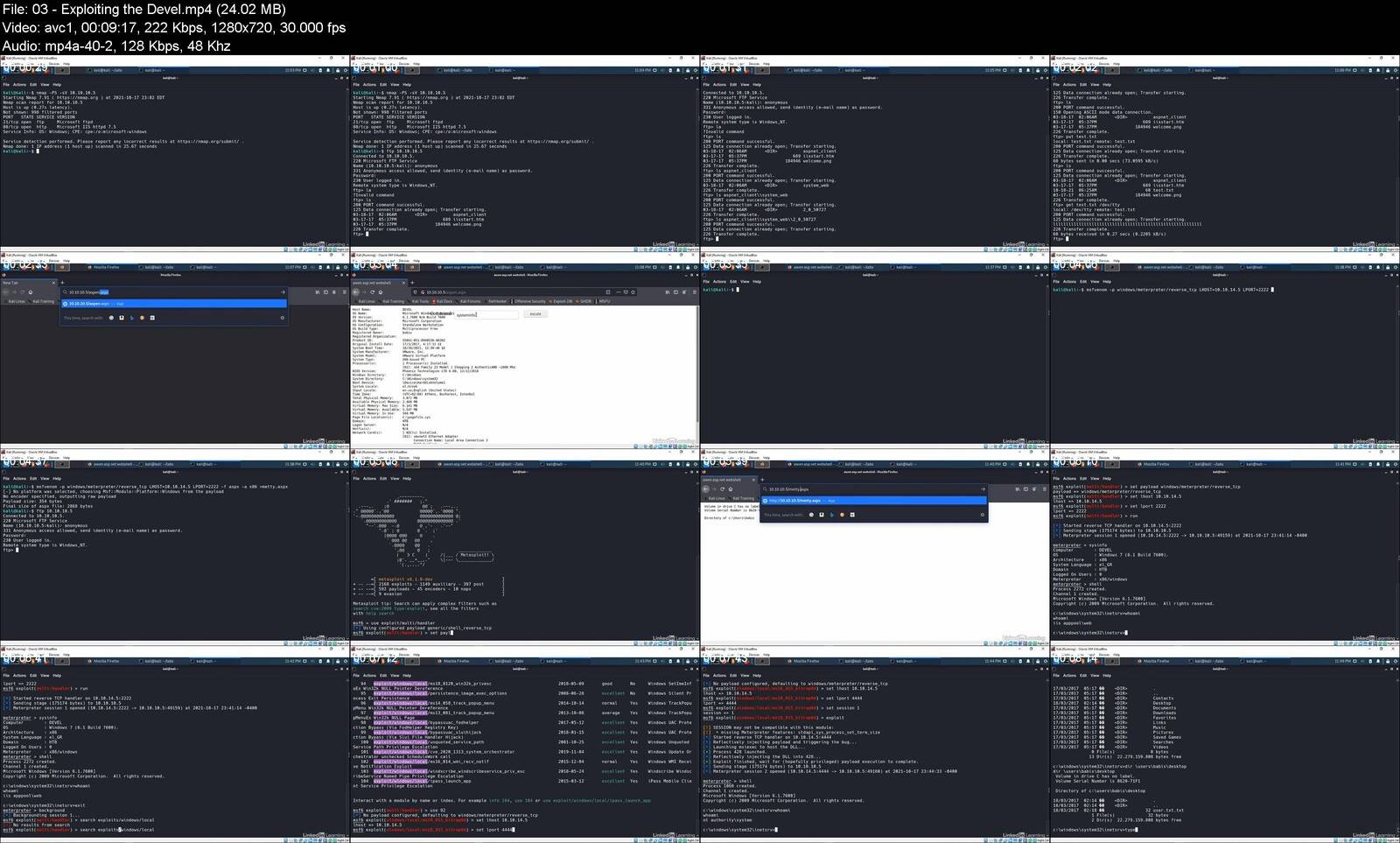Open thumbnail starting with 'Connected to 10.10.10.5'
This screenshot has height=843, width=1400.
874,152
